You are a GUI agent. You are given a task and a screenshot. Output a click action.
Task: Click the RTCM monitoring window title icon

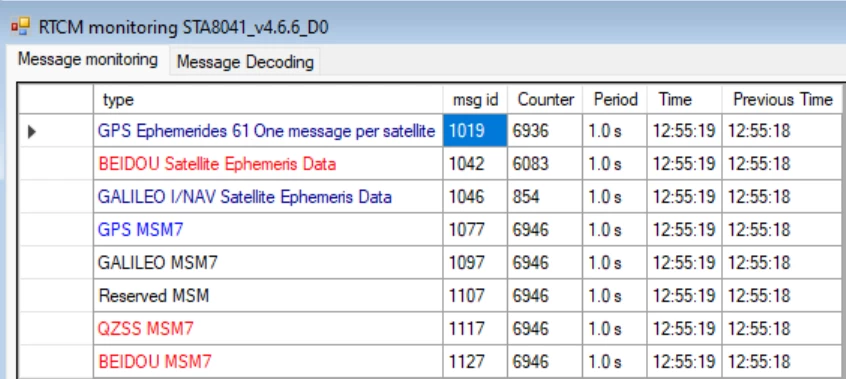pyautogui.click(x=21, y=26)
